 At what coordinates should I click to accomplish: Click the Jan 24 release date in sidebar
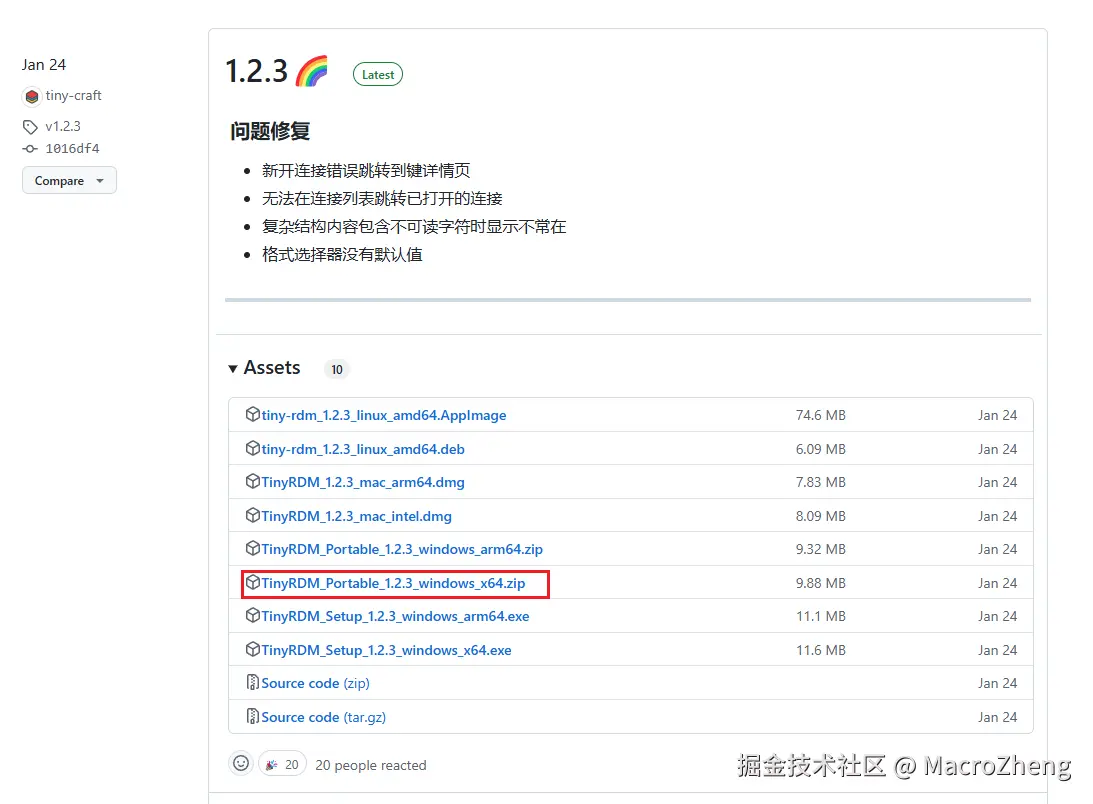point(43,65)
